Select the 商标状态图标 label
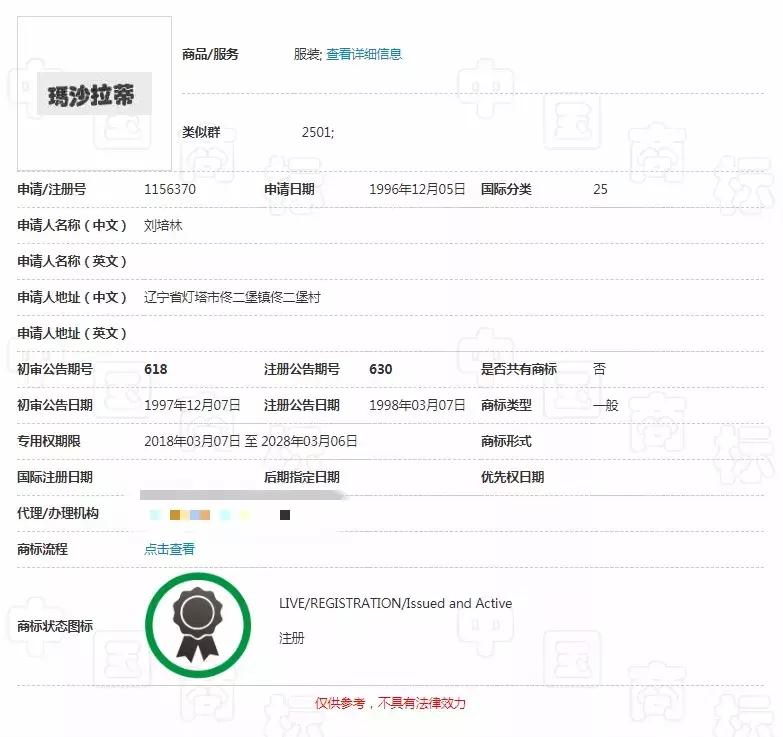This screenshot has width=783, height=737. point(55,626)
